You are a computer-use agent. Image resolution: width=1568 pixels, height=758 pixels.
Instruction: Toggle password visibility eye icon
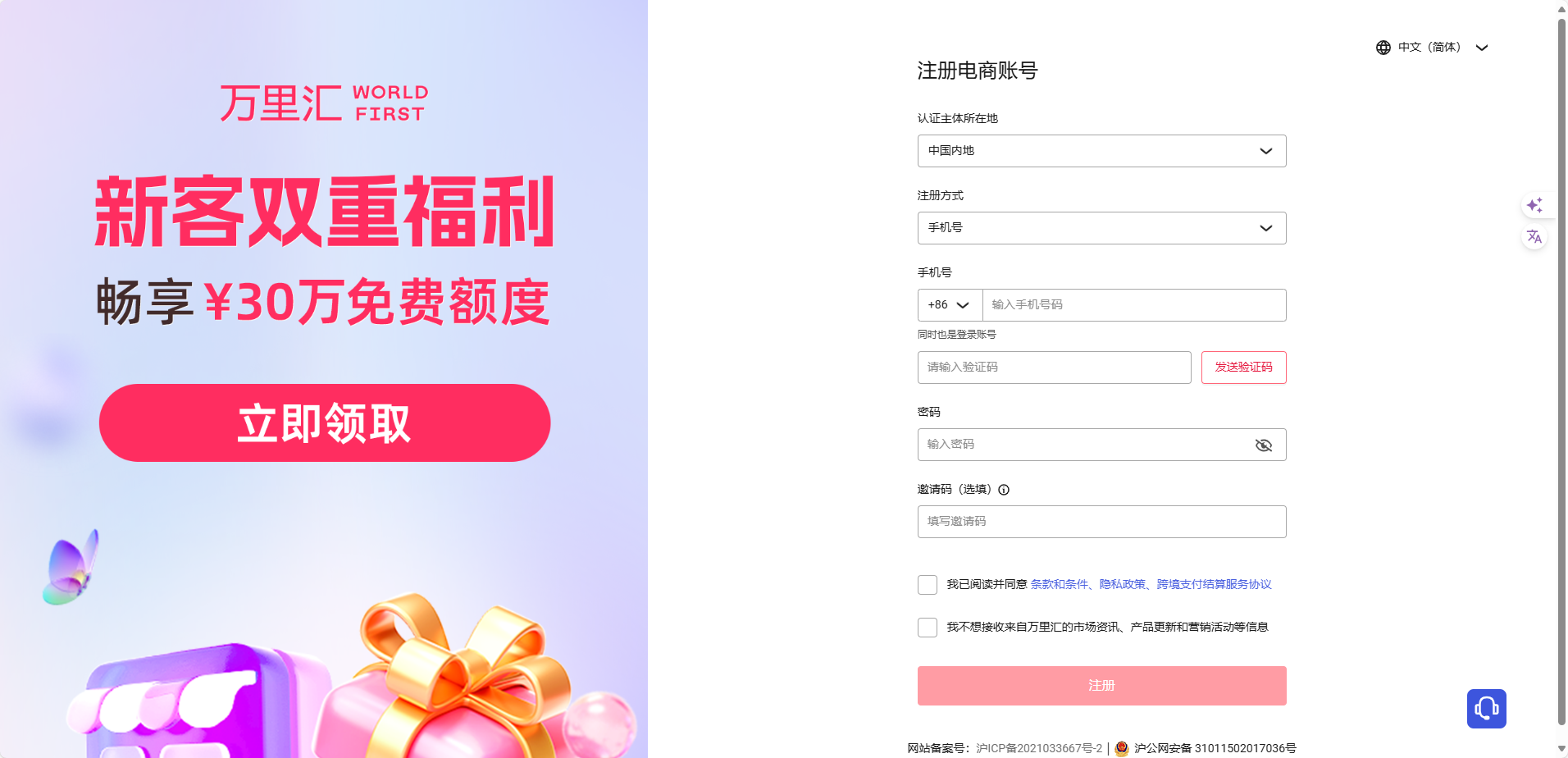point(1264,445)
